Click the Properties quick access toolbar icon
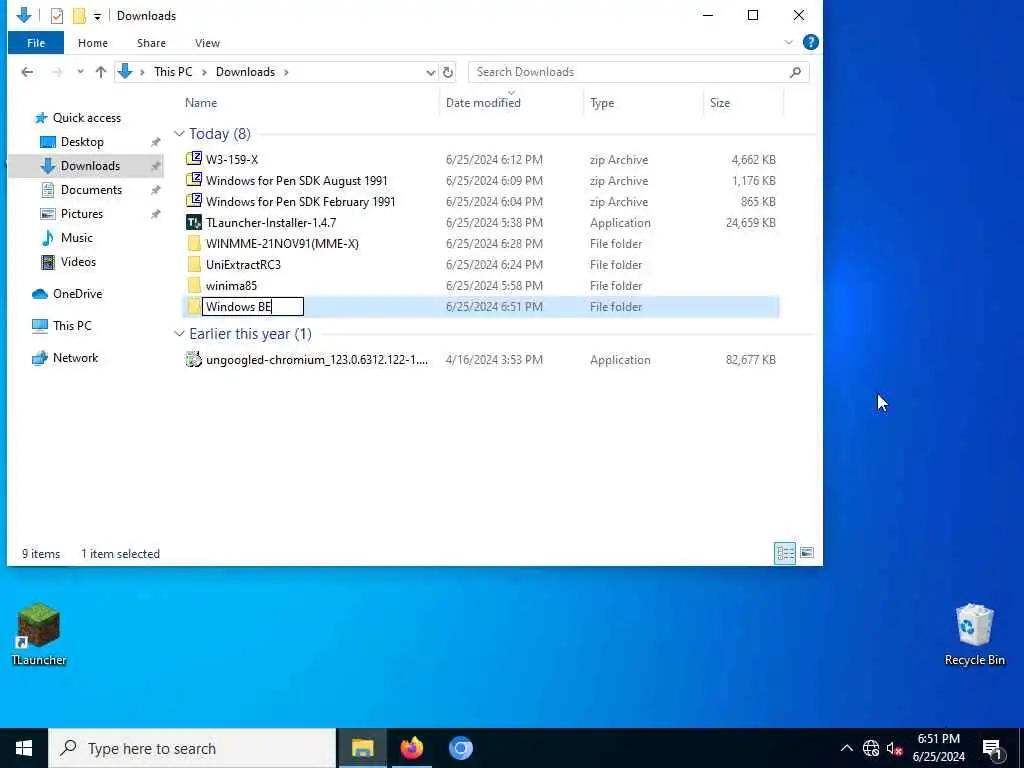This screenshot has height=768, width=1024. (x=57, y=16)
